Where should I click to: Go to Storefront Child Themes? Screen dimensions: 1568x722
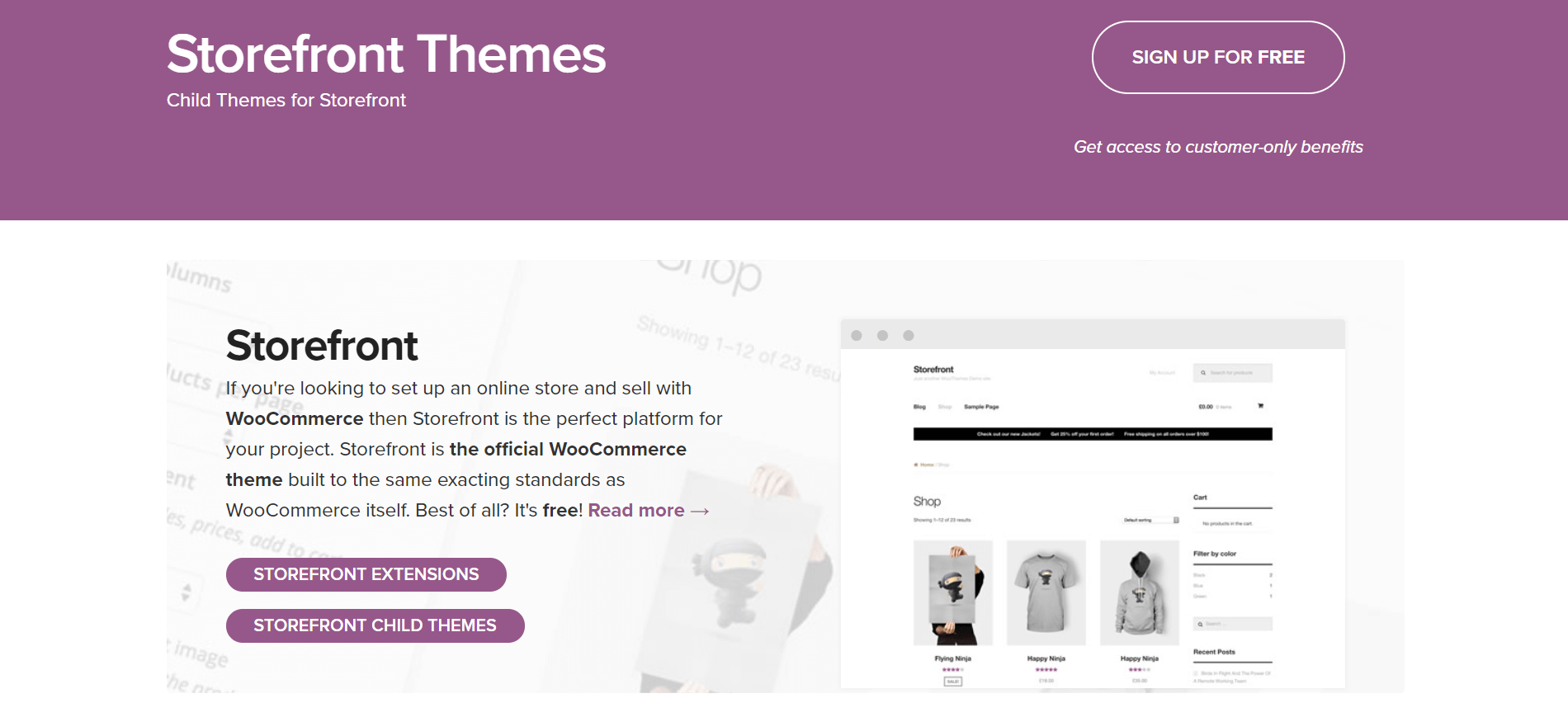[x=375, y=625]
